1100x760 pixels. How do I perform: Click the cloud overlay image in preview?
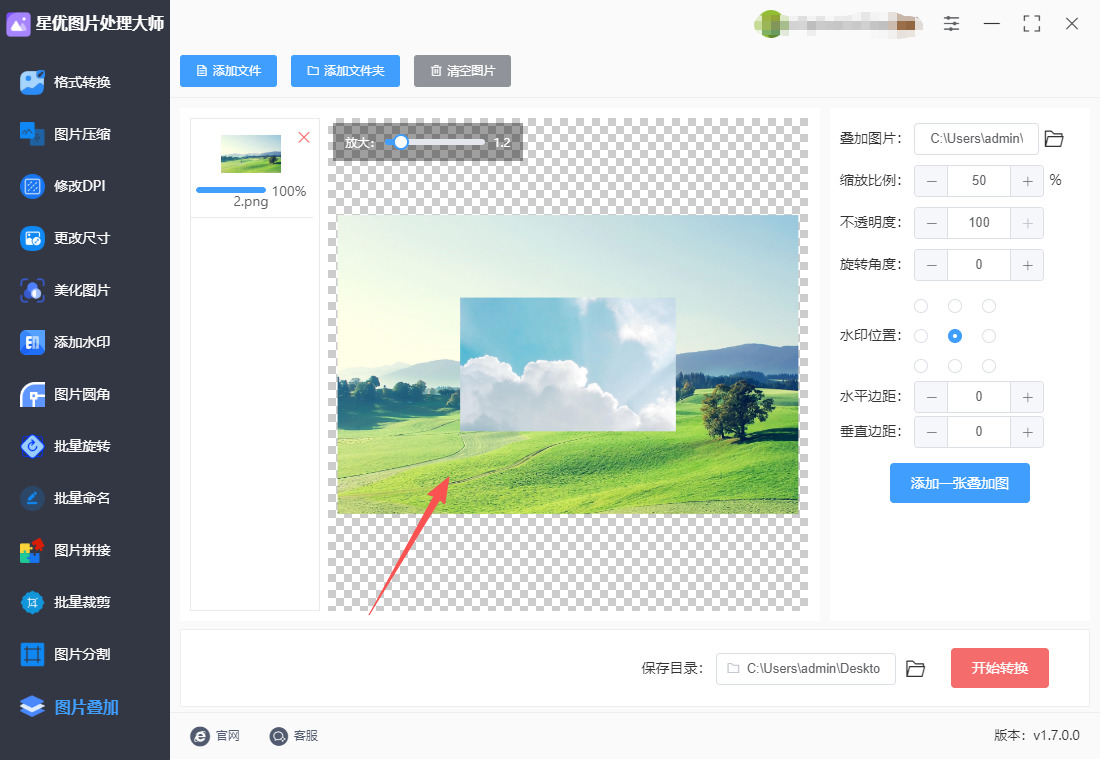click(x=568, y=364)
